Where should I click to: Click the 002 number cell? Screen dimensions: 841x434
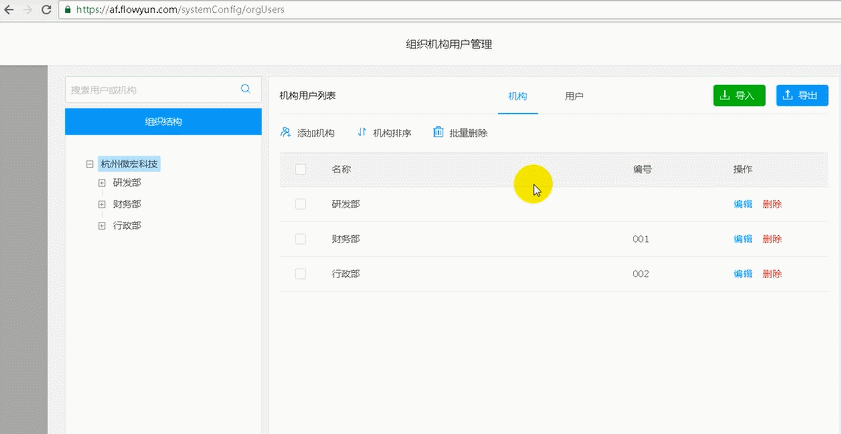coord(641,274)
